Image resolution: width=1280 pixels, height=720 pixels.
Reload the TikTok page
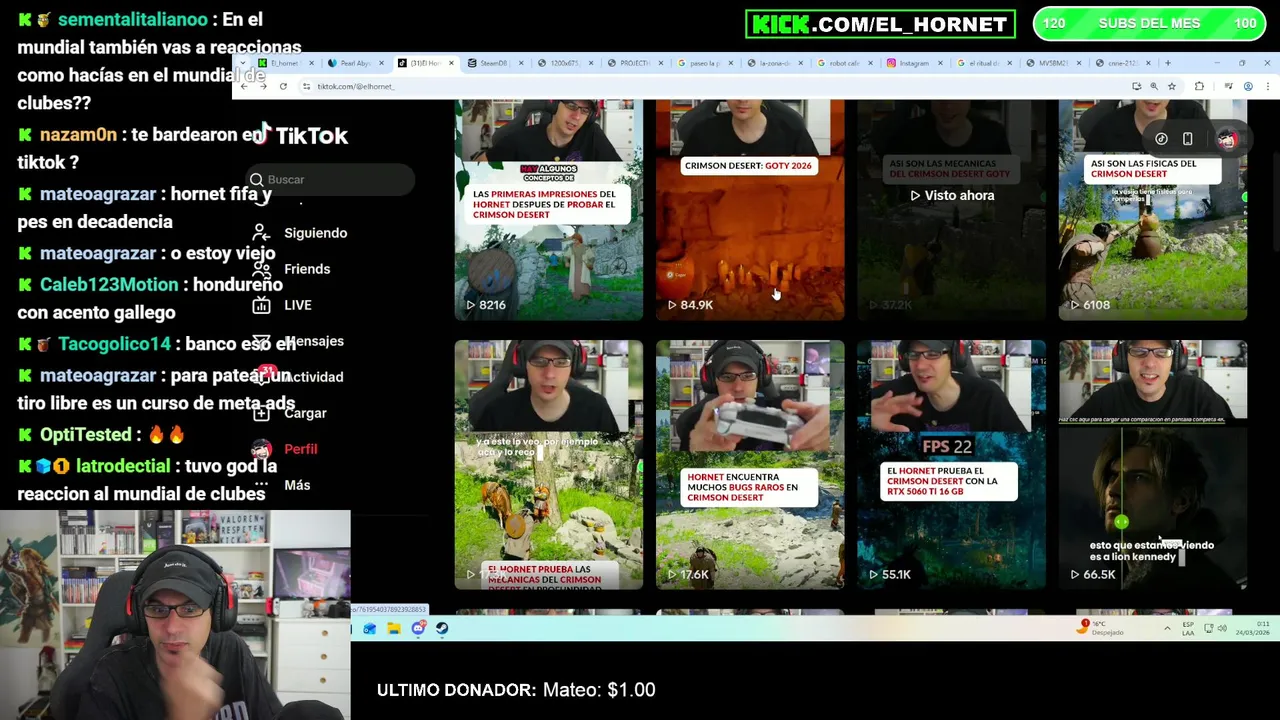pos(283,86)
